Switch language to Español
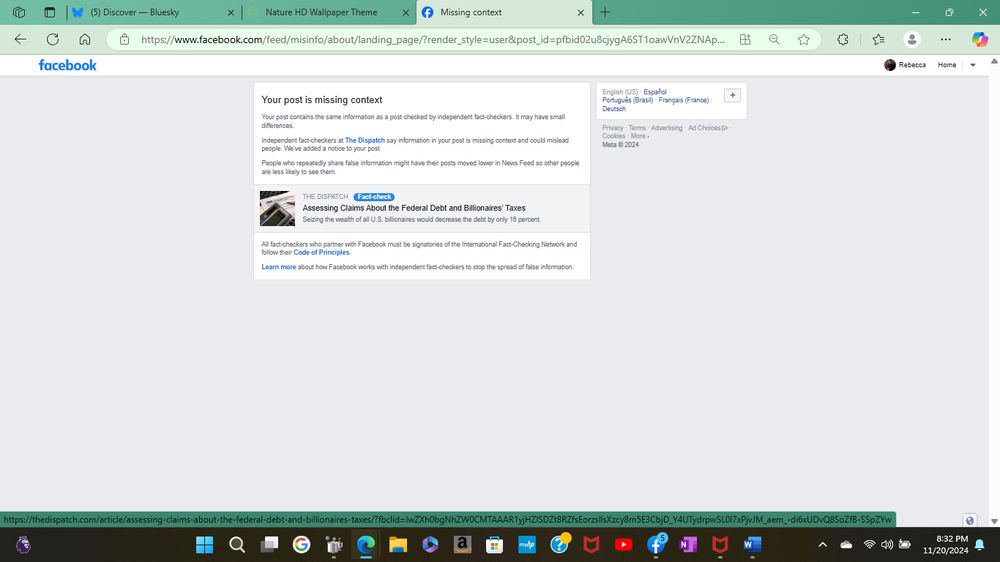The image size is (1000, 562). pyautogui.click(x=655, y=92)
